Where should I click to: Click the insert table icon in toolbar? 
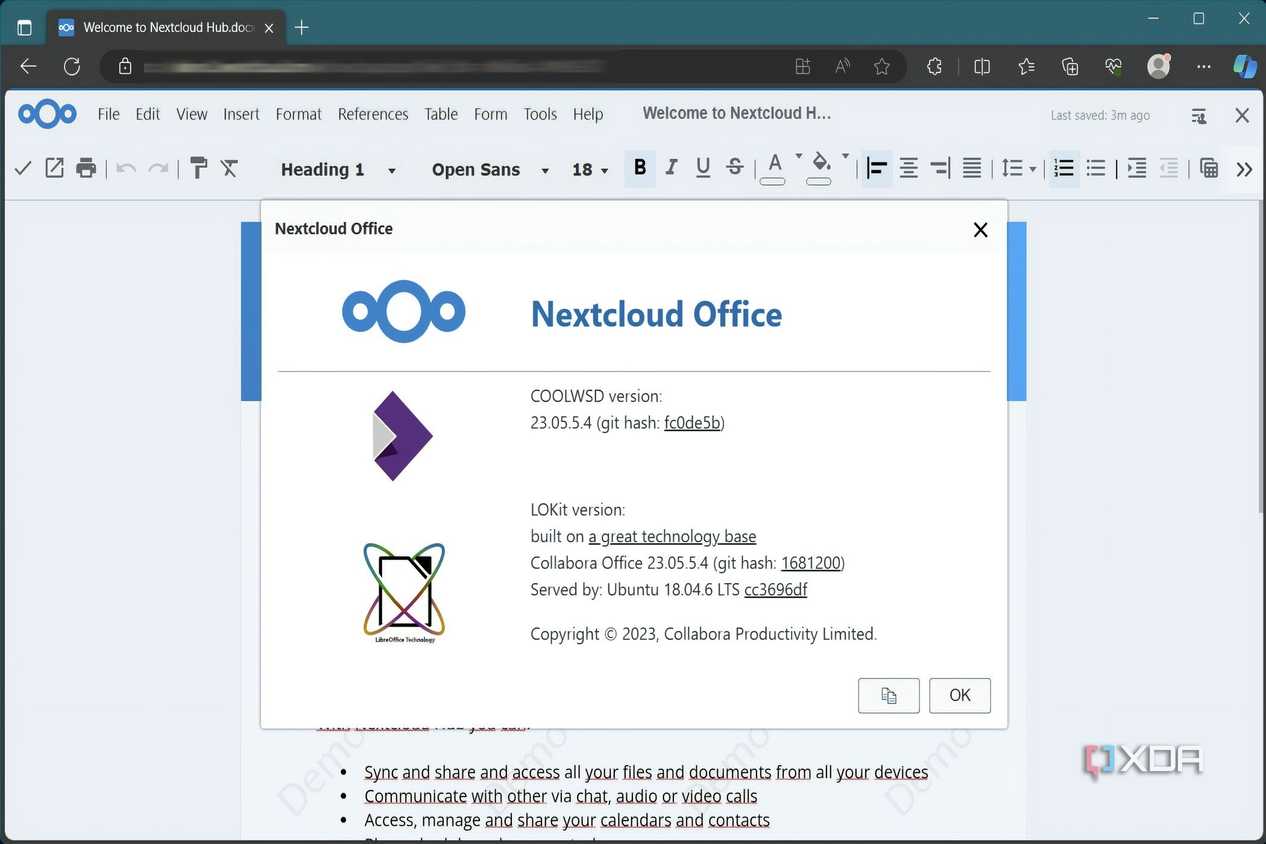1209,169
